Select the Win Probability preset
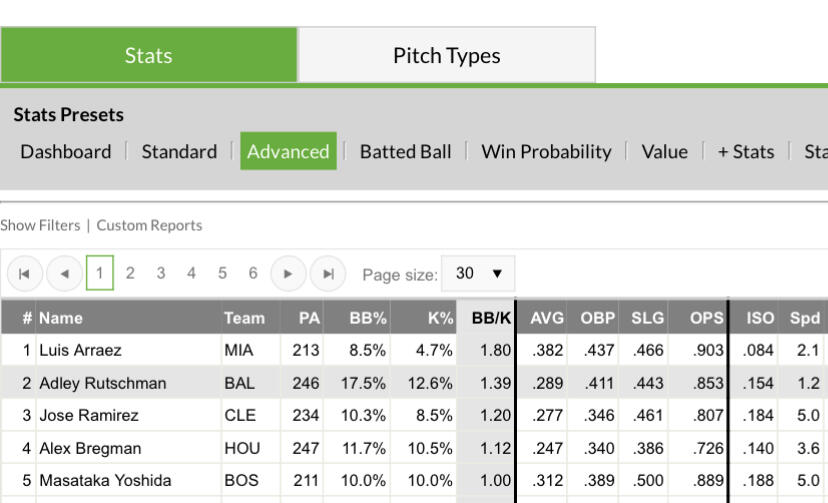This screenshot has width=828, height=503. point(546,152)
